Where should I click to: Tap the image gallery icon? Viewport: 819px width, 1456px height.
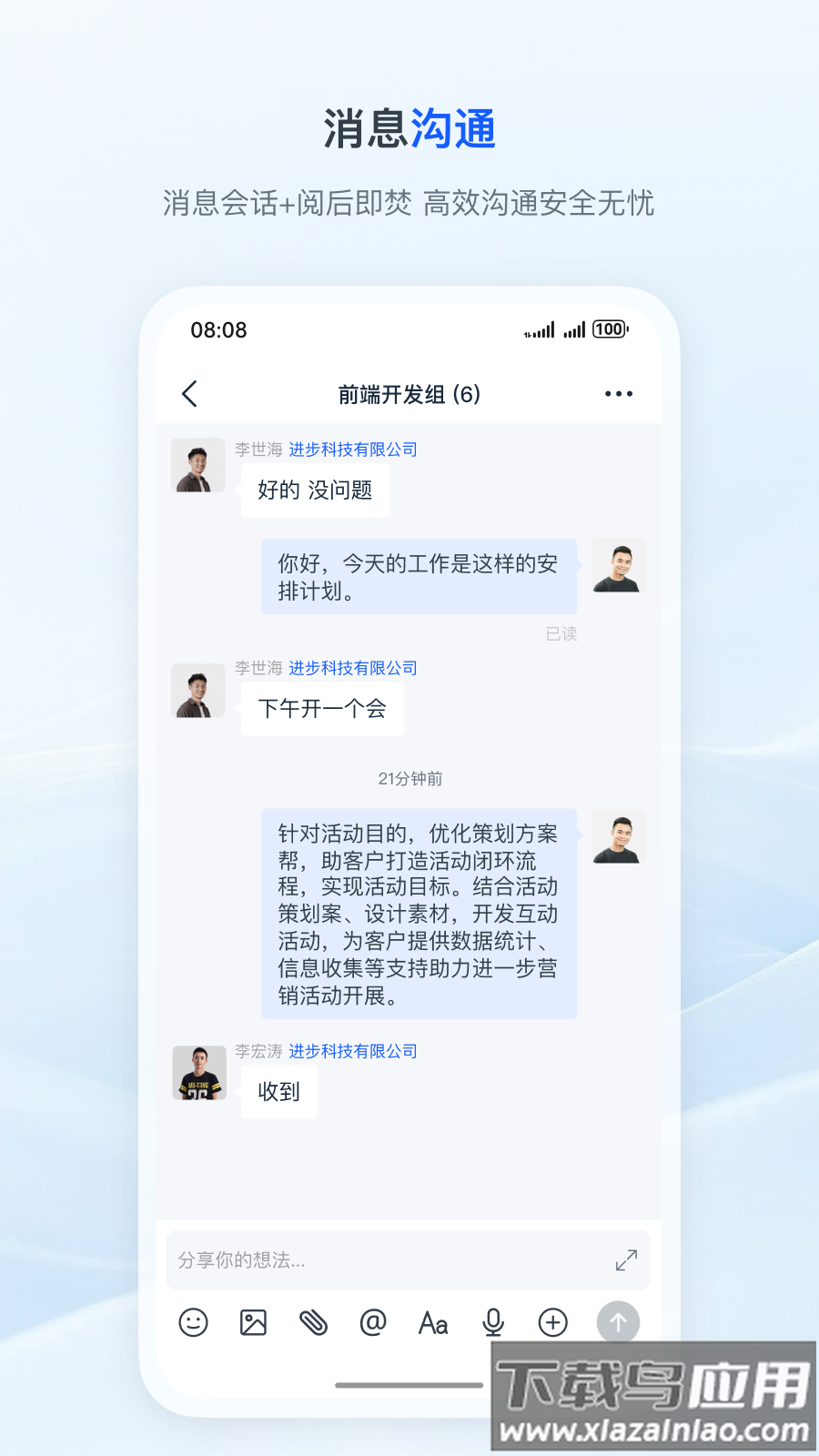click(253, 1322)
